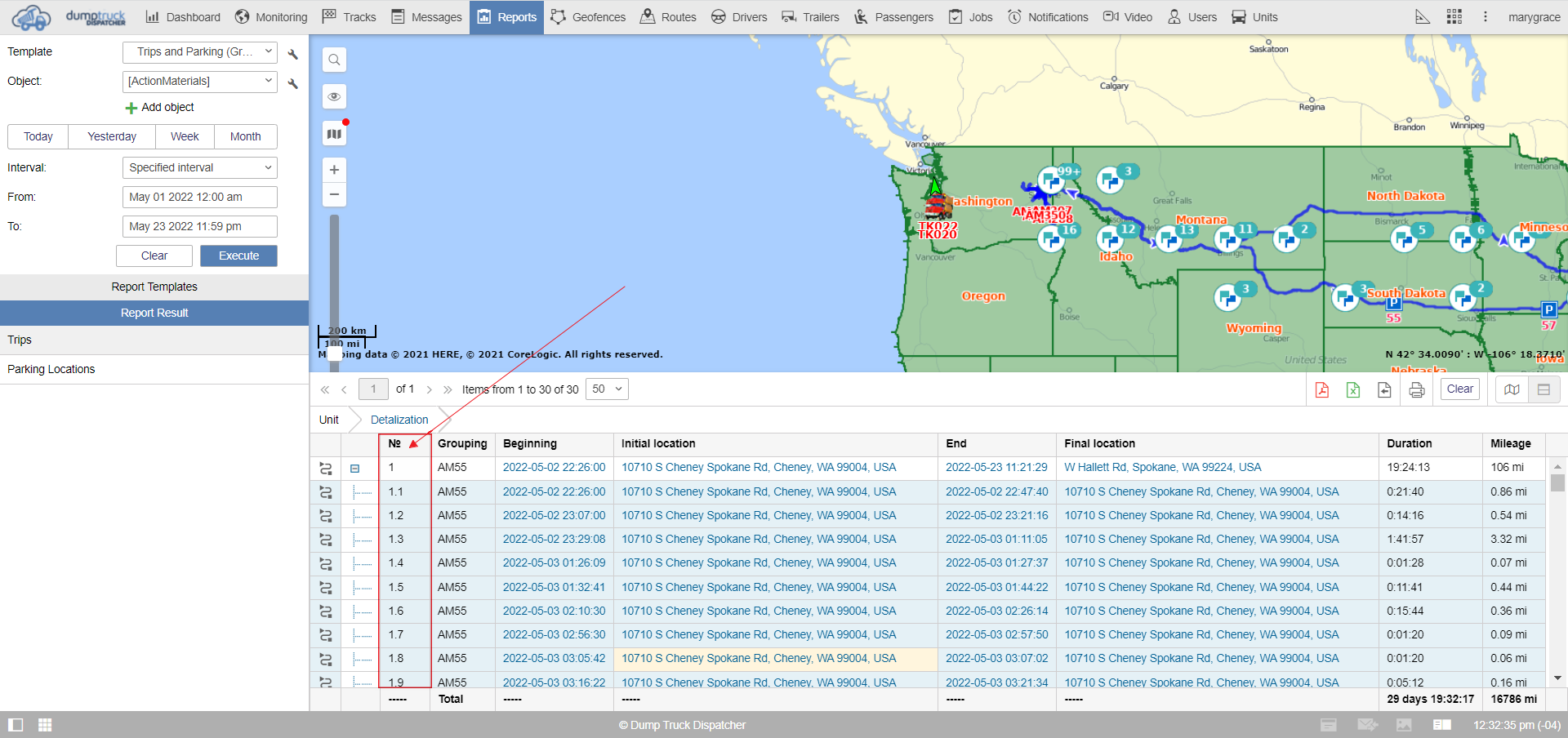Zoom in on the map
This screenshot has width=1568, height=738.
click(334, 170)
